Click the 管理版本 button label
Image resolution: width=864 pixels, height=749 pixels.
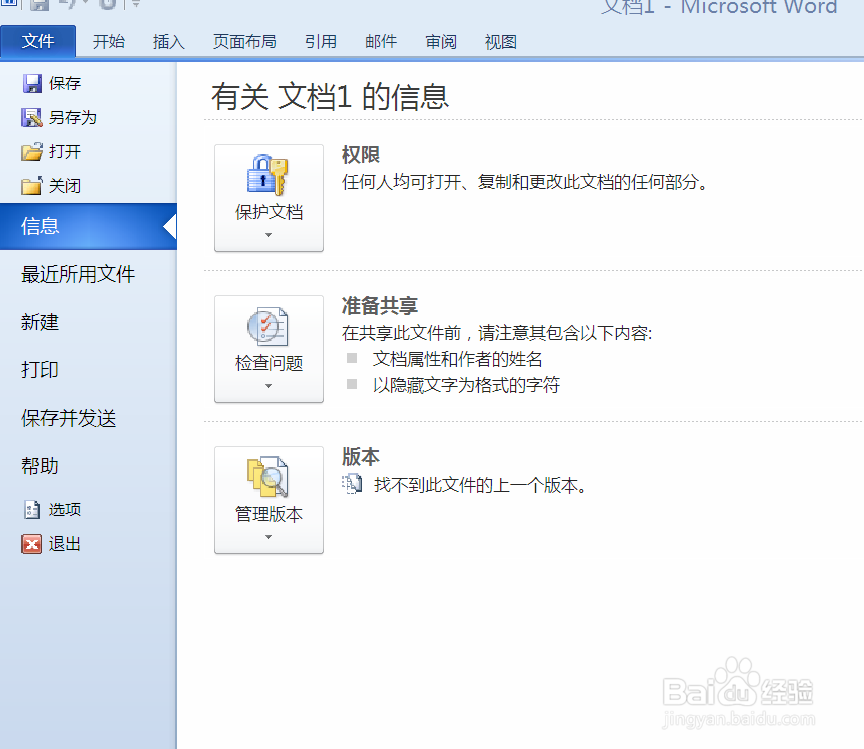269,514
